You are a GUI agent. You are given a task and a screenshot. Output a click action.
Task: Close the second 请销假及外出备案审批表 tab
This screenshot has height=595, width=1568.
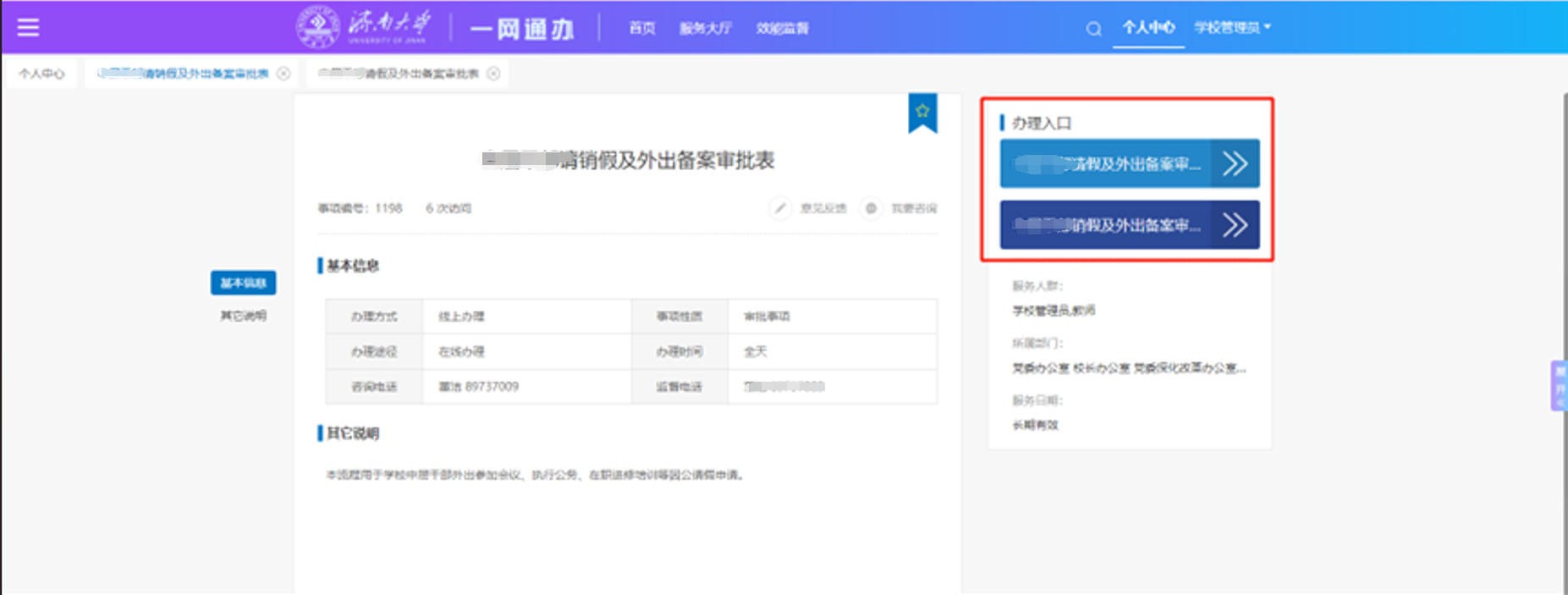pyautogui.click(x=493, y=74)
